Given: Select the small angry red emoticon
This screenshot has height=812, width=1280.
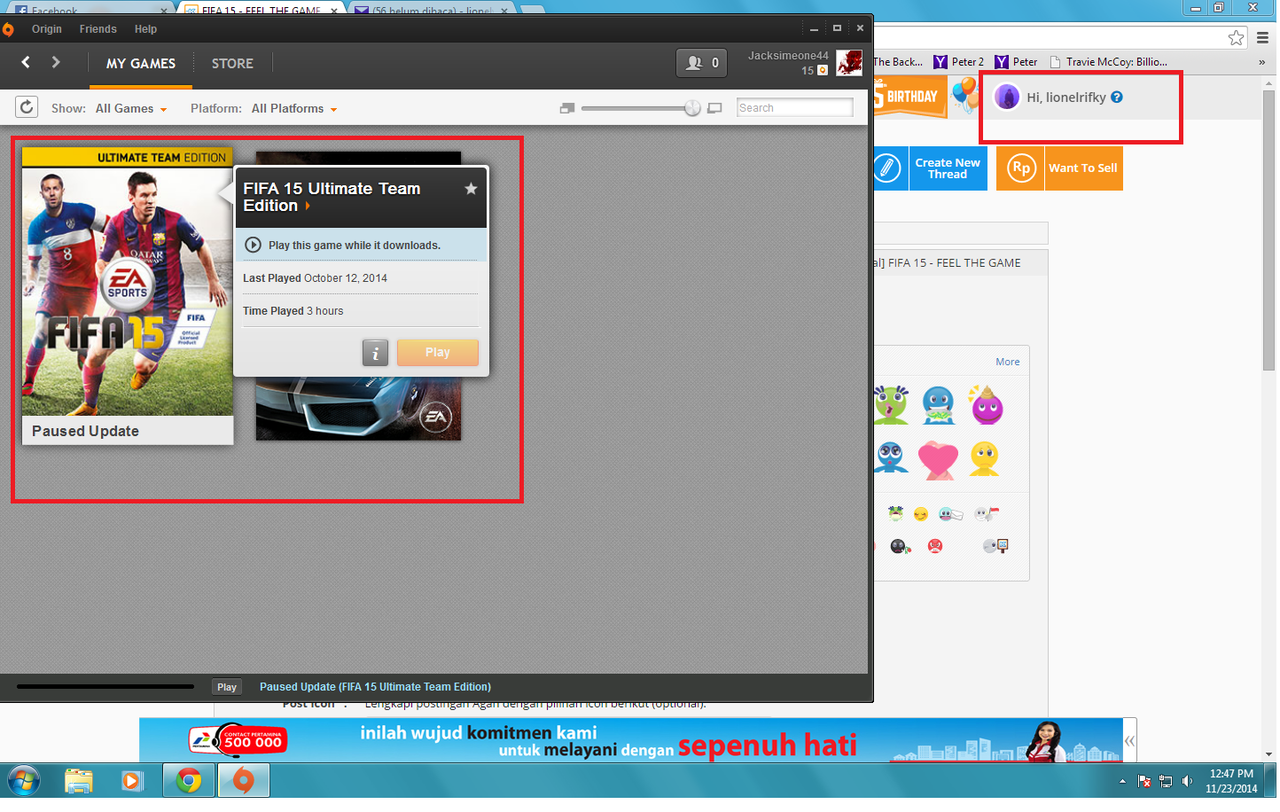Looking at the screenshot, I should click(x=935, y=546).
